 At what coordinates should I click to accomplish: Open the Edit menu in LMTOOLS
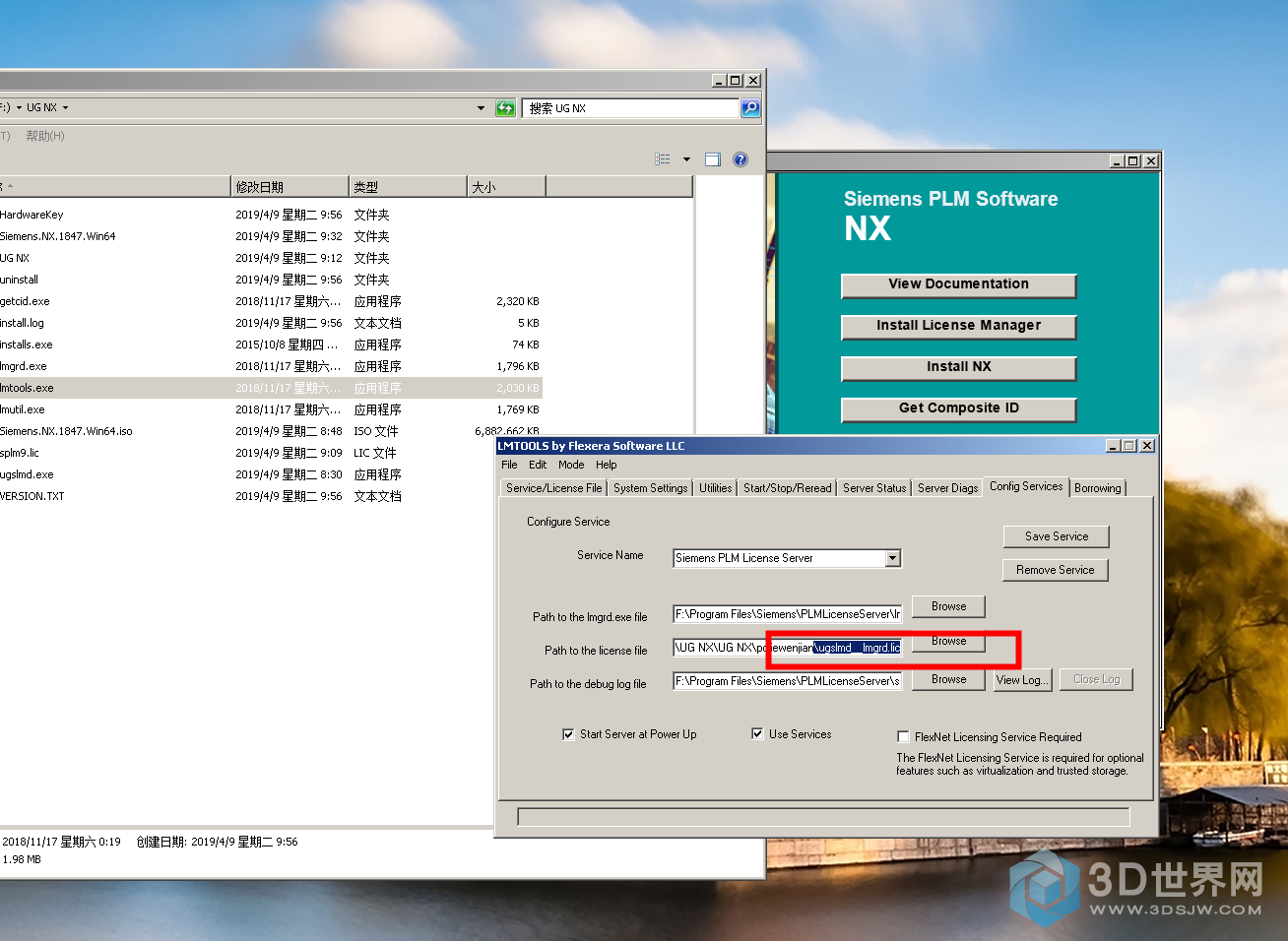pyautogui.click(x=538, y=465)
